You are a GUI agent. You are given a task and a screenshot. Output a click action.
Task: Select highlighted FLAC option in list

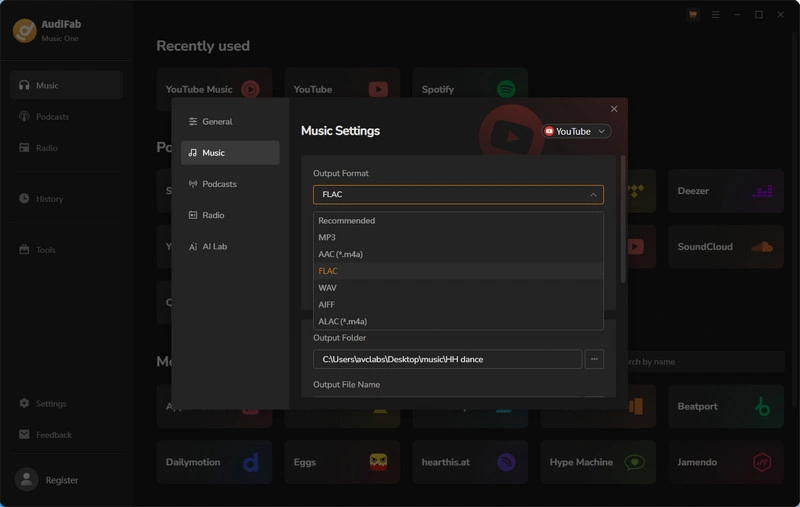[458, 271]
